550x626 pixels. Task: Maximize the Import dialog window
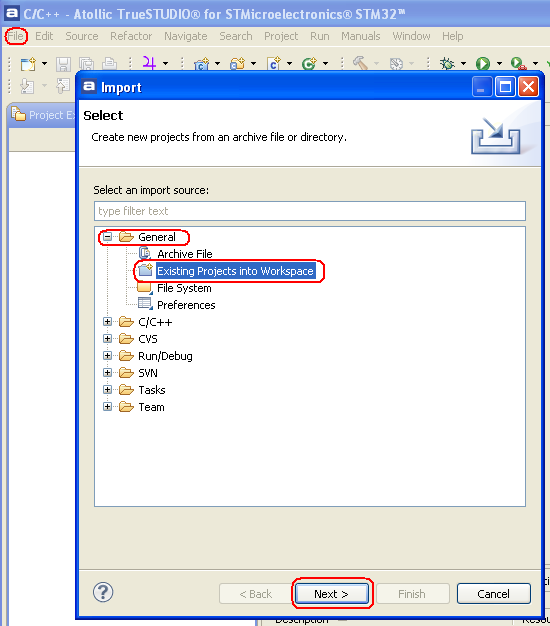tap(505, 87)
